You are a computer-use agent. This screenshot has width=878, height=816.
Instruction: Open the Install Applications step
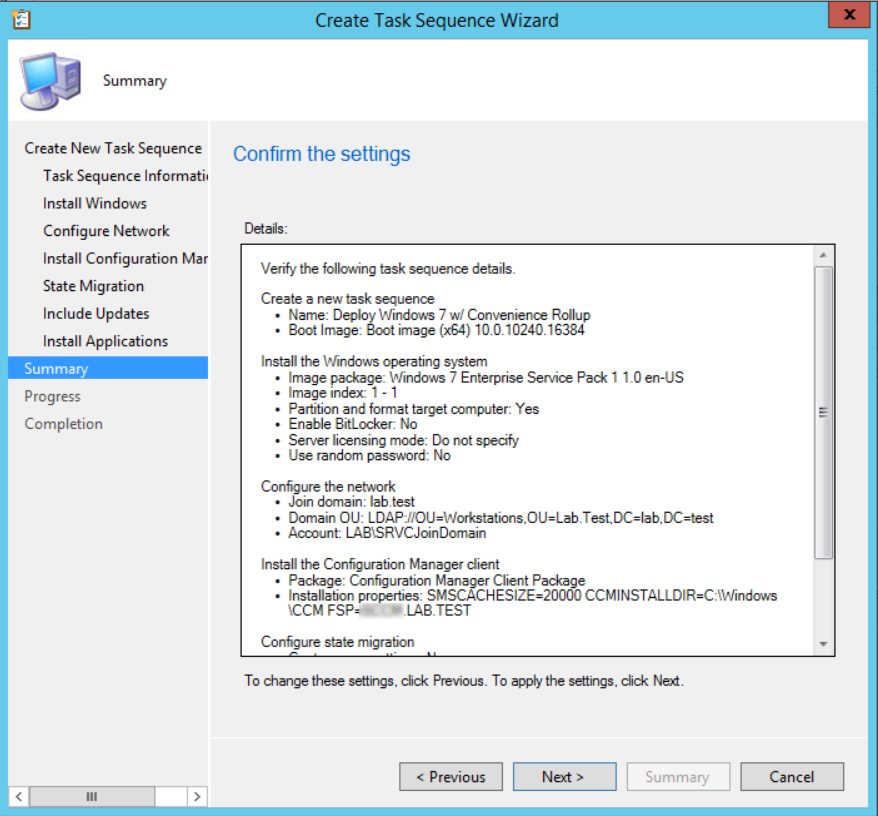pos(105,341)
